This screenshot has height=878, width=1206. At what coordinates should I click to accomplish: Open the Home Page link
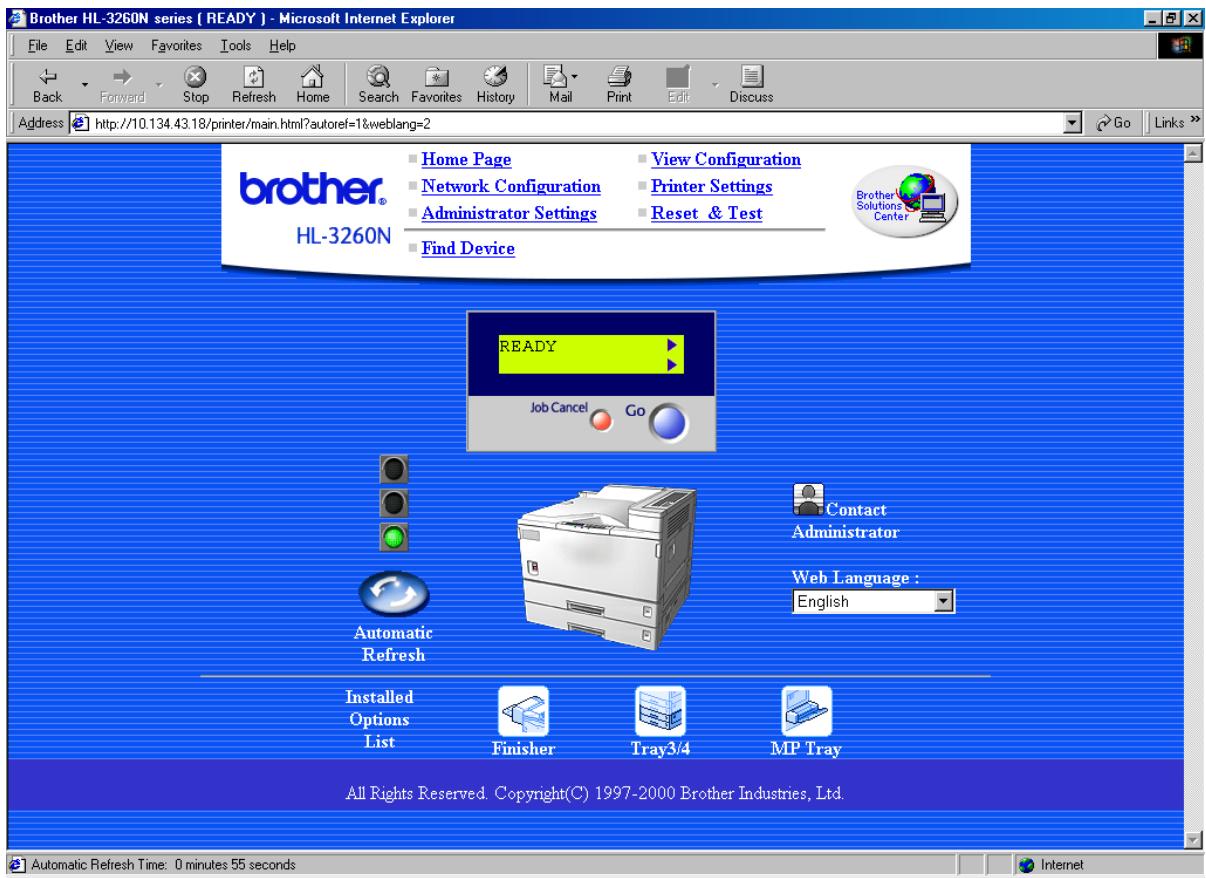tap(467, 159)
